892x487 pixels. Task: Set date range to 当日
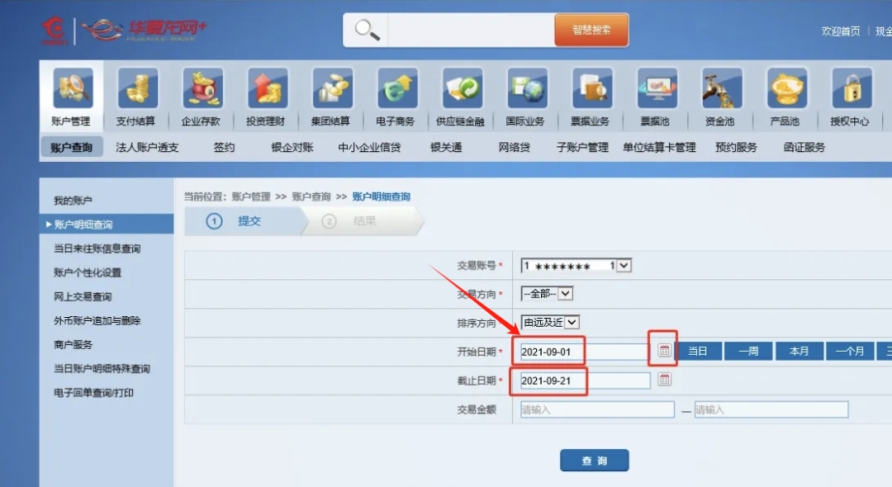click(697, 351)
